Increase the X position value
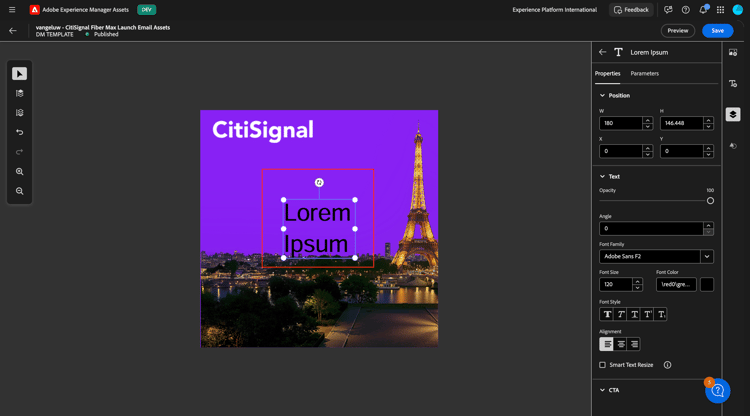 pos(648,148)
